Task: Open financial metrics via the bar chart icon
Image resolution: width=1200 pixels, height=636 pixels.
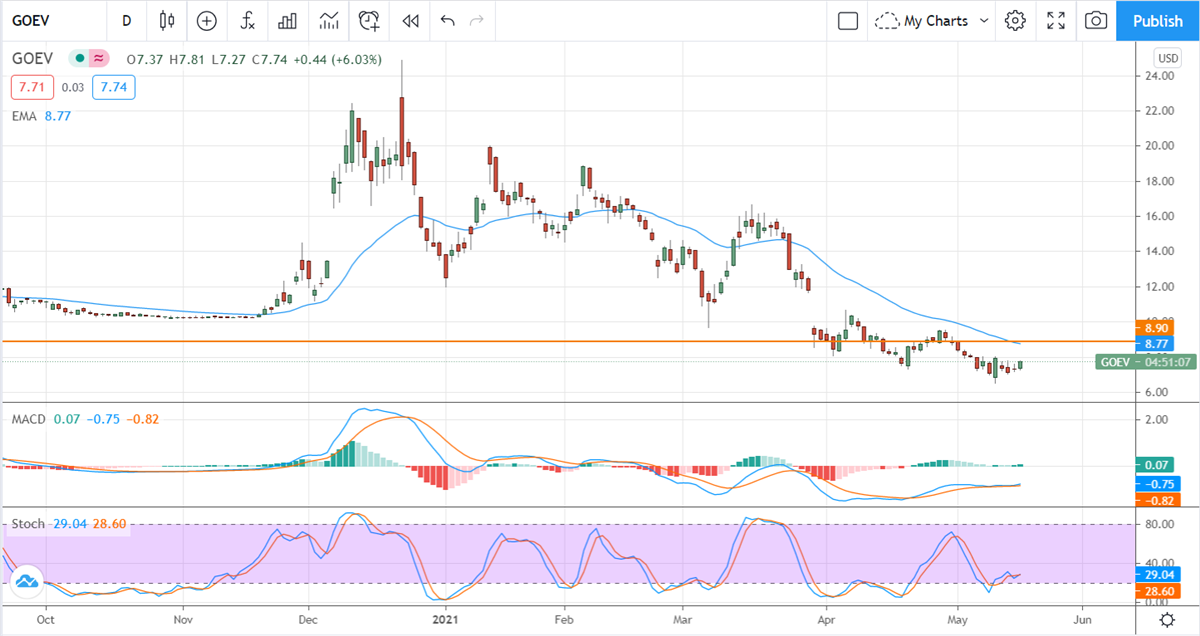Action: [x=288, y=20]
